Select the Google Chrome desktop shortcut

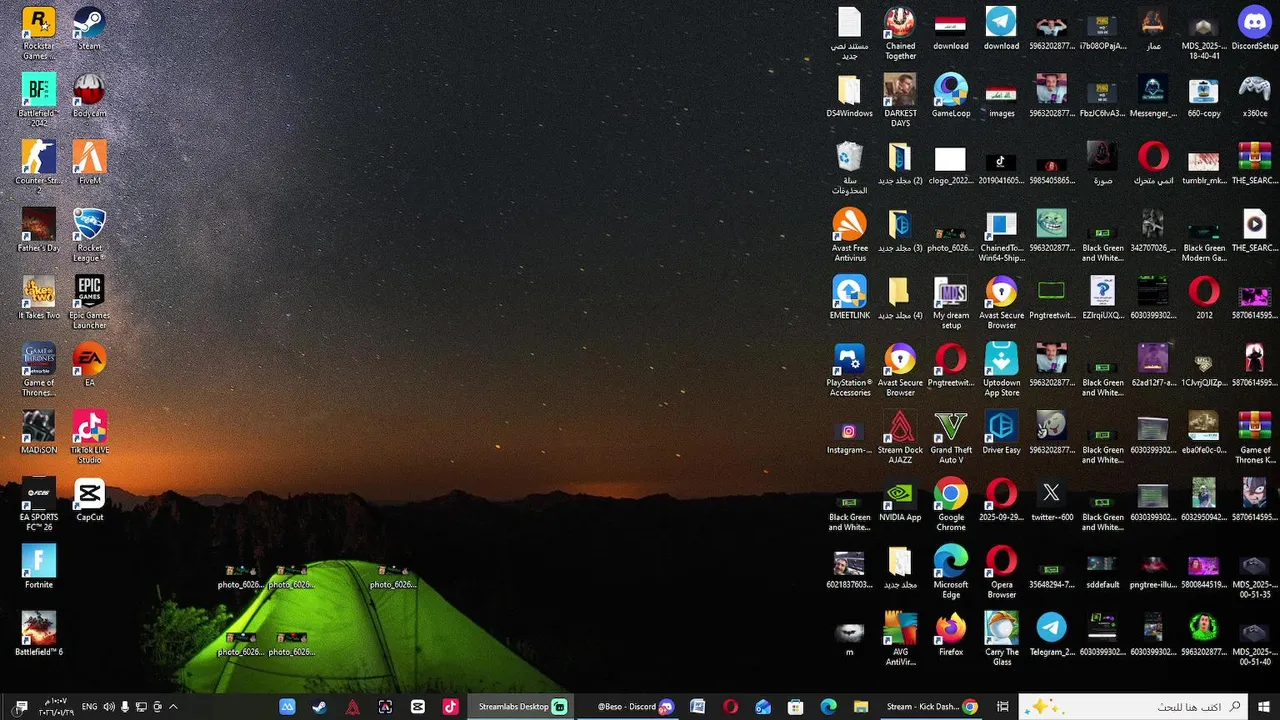tap(950, 504)
